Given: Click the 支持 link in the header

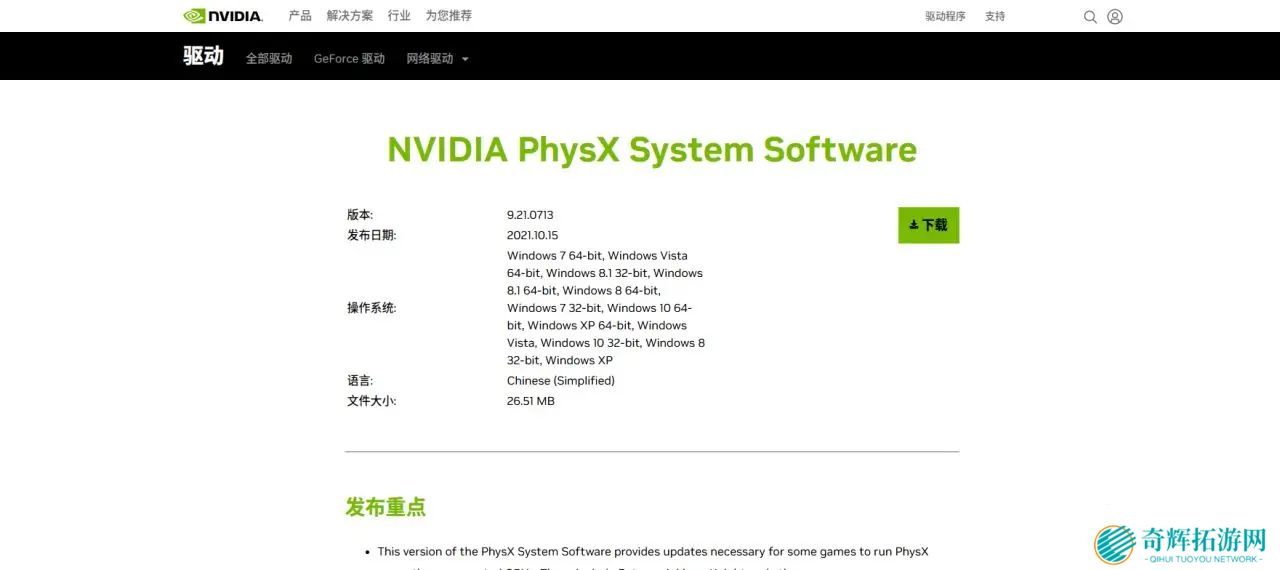Looking at the screenshot, I should tap(995, 17).
